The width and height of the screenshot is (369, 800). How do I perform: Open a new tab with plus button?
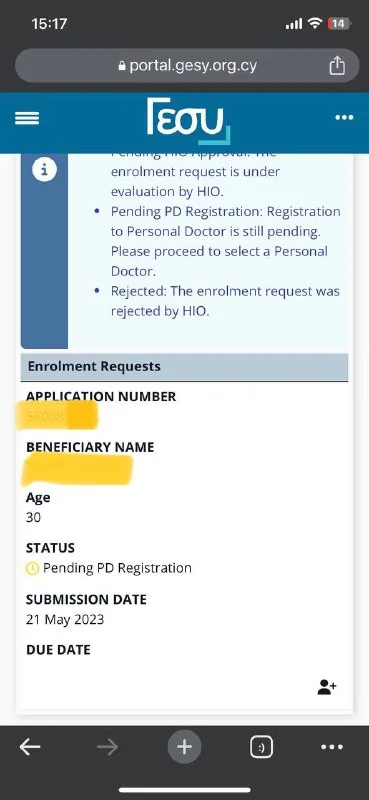[x=184, y=747]
